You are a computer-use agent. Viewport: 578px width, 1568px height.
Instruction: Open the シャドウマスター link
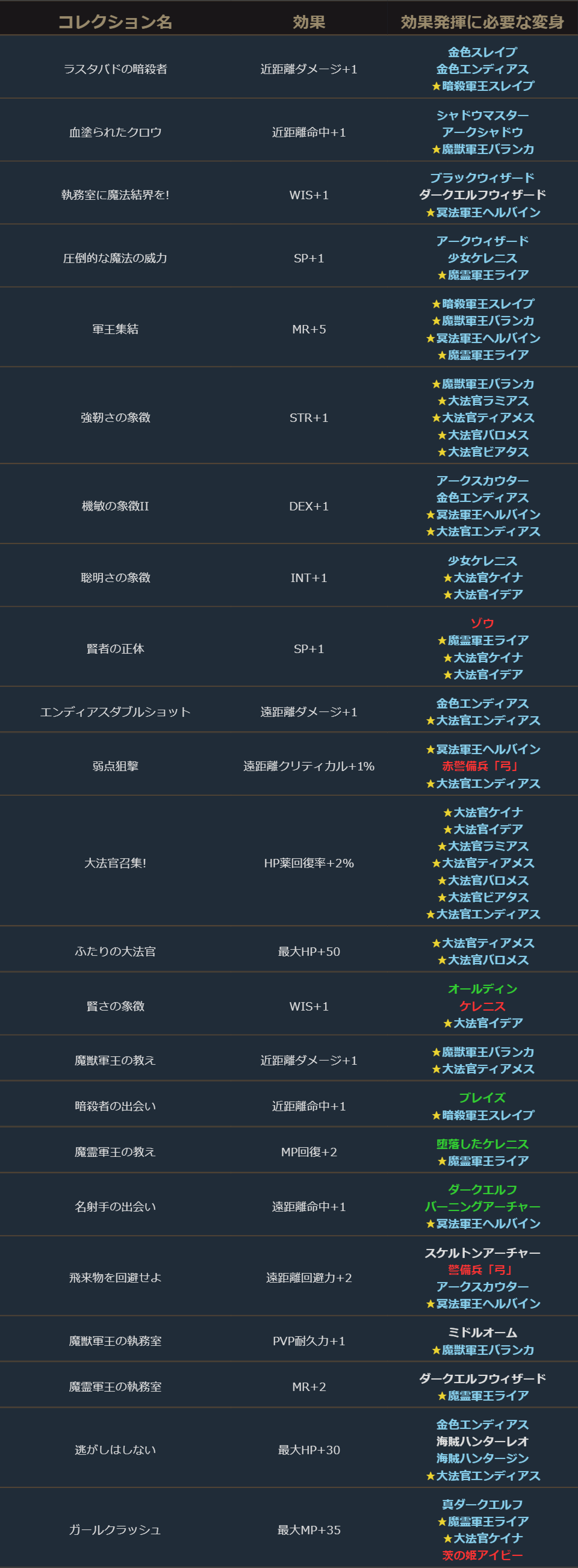(x=482, y=115)
